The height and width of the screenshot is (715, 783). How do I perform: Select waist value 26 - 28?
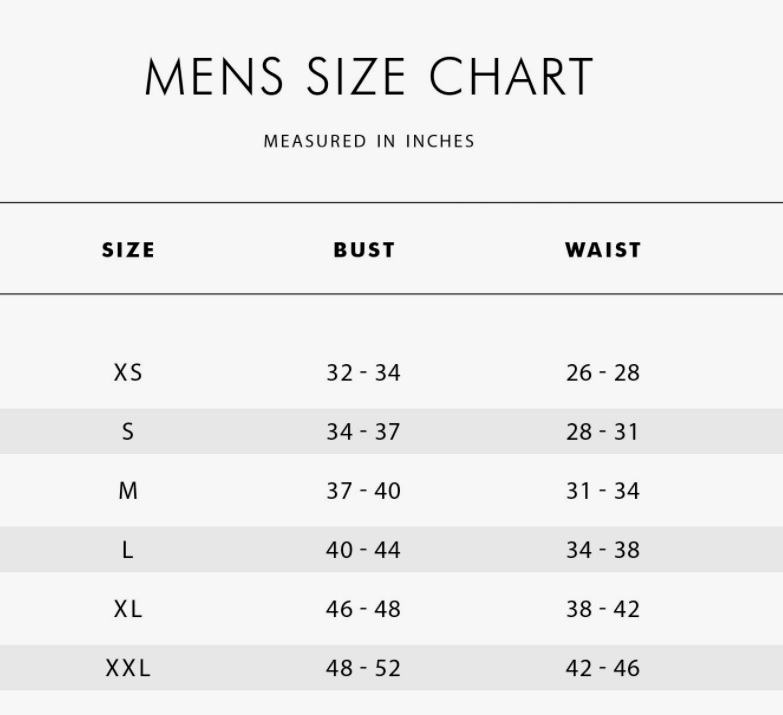(602, 373)
